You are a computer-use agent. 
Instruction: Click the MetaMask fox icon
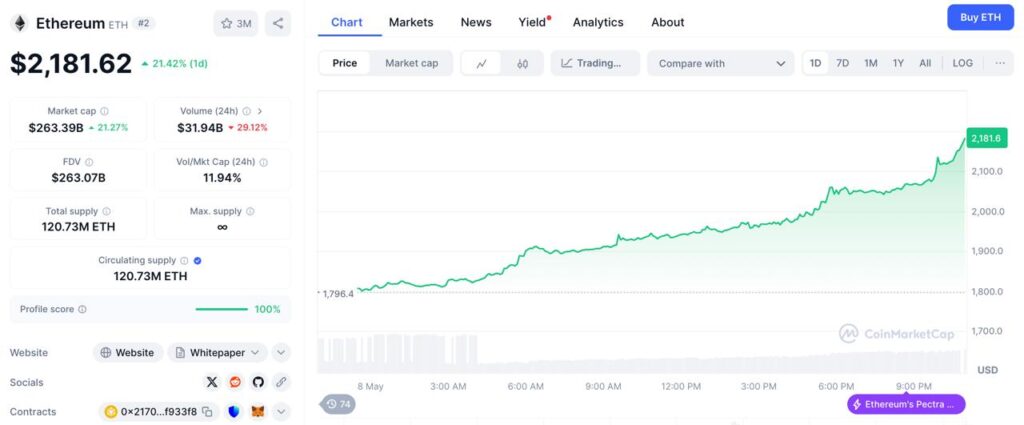[x=258, y=411]
